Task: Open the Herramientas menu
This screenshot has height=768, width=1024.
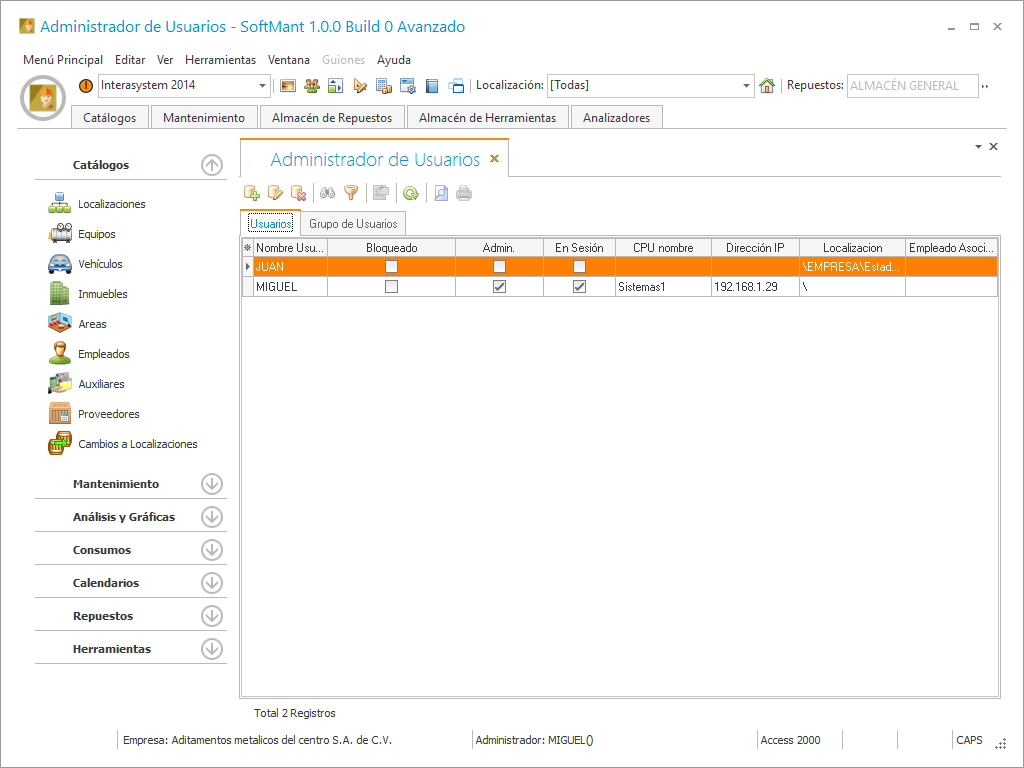Action: [x=220, y=60]
